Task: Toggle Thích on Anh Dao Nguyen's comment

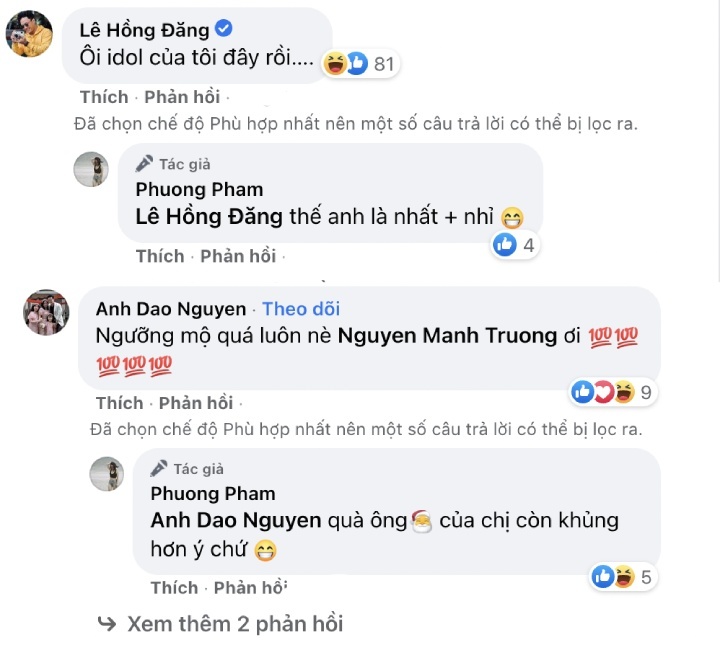Action: [119, 403]
